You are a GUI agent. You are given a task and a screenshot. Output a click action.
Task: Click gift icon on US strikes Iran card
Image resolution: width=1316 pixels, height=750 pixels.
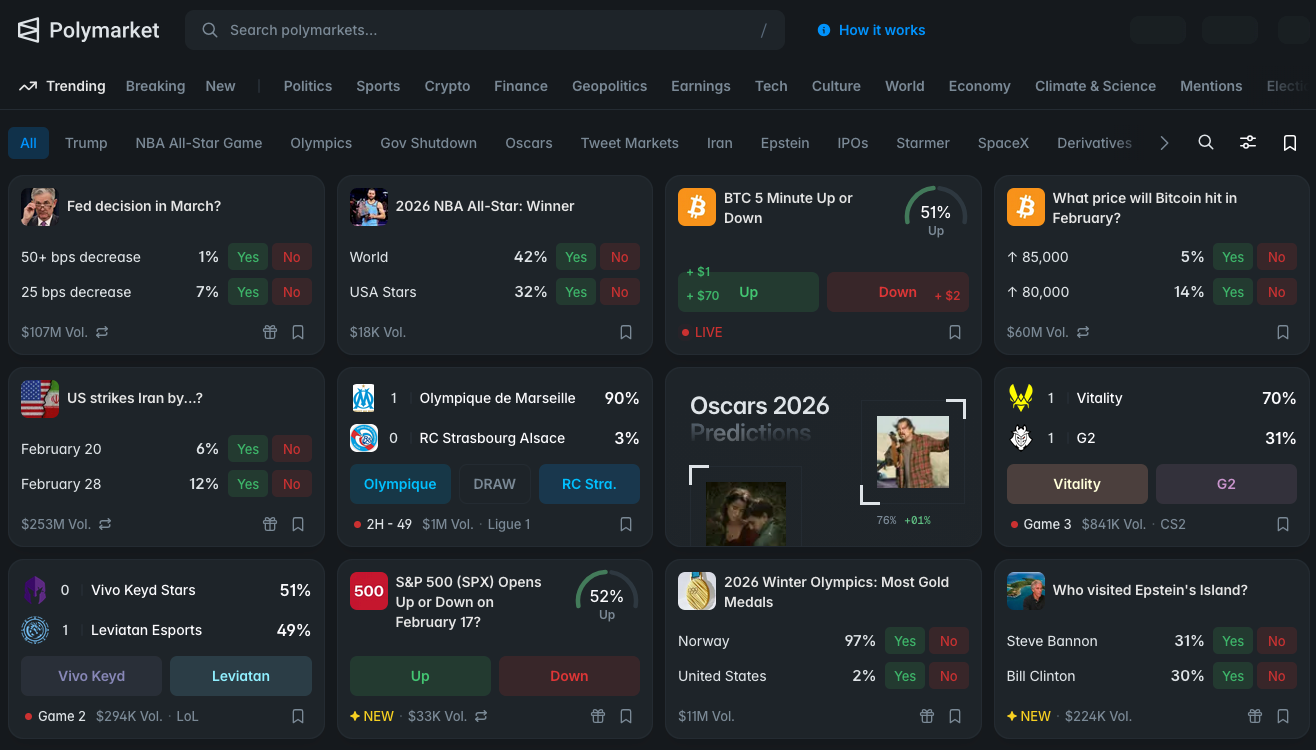pos(270,524)
